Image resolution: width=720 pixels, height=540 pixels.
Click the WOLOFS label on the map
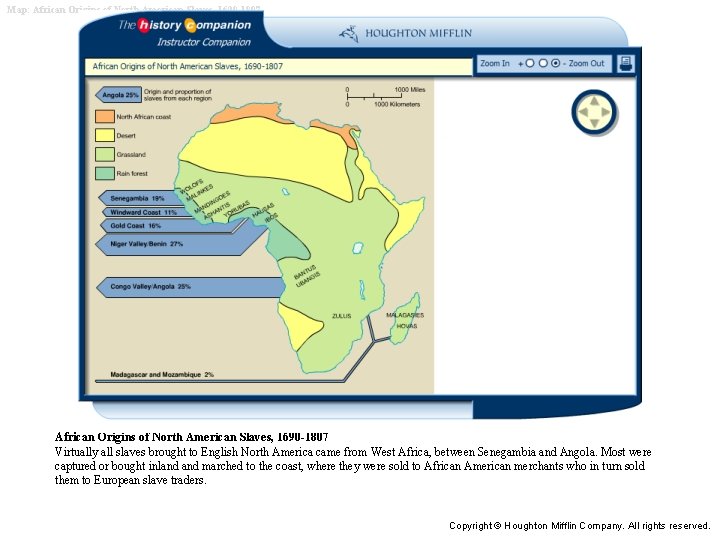pos(191,186)
